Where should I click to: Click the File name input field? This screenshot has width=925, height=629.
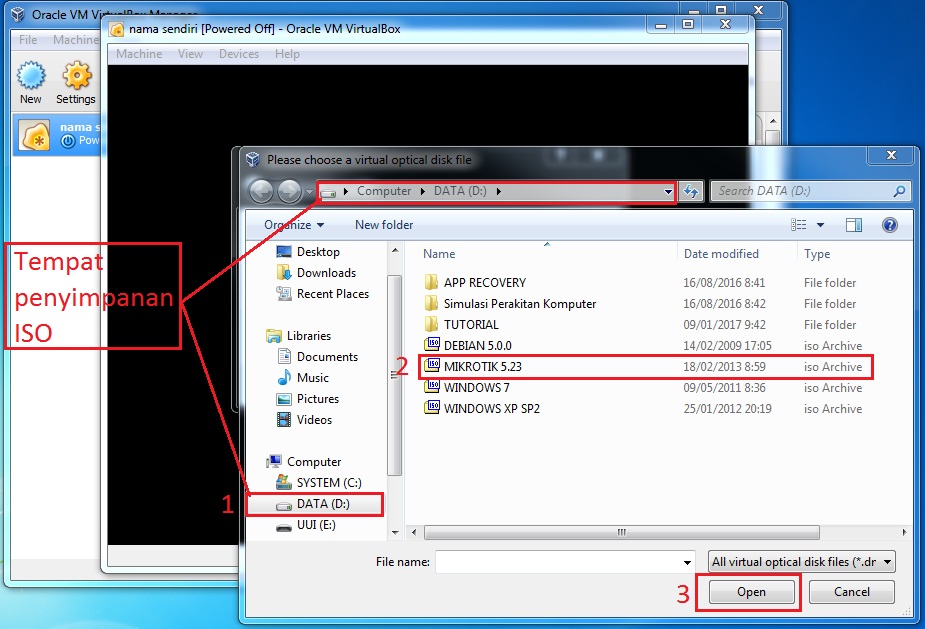tap(558, 562)
